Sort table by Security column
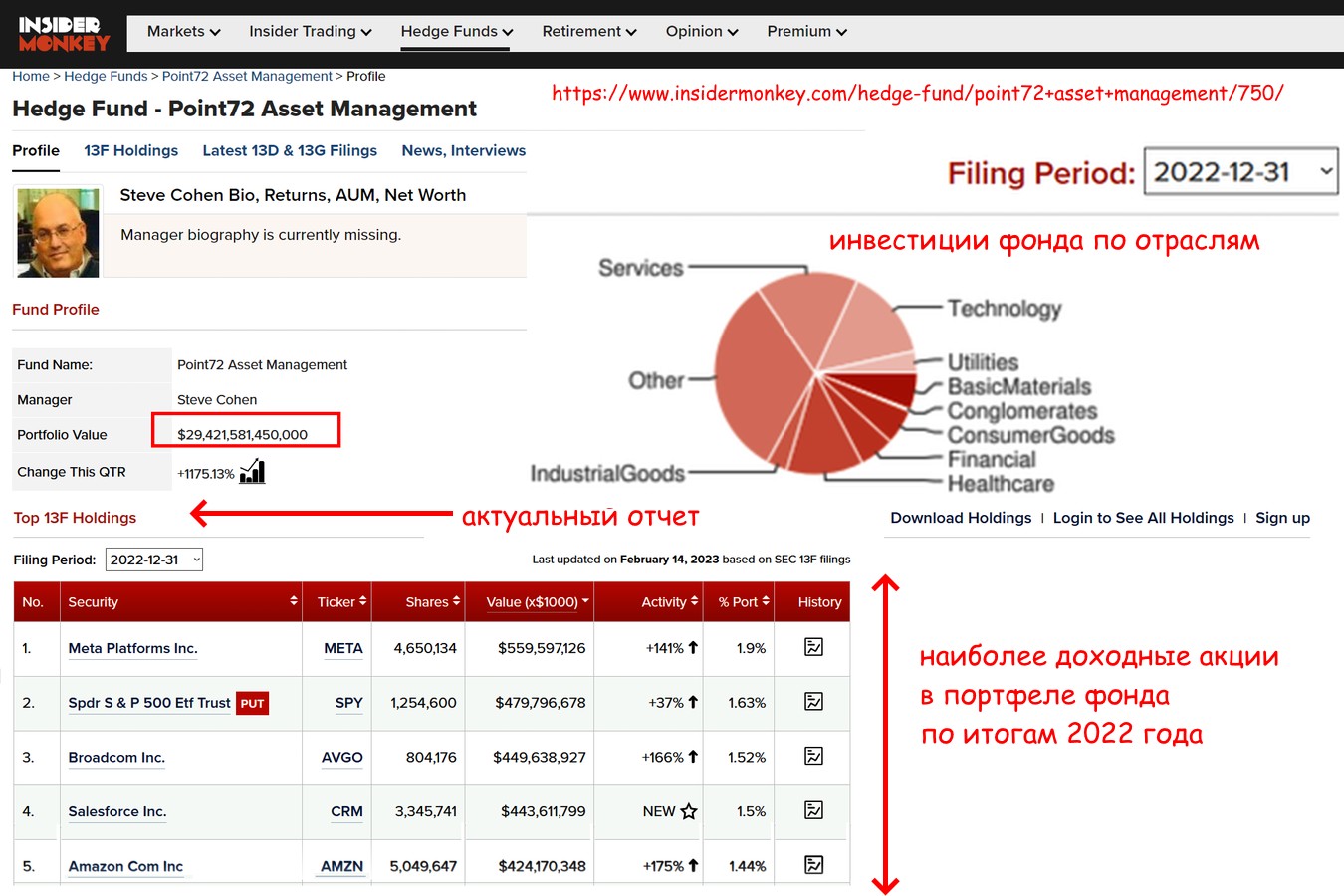This screenshot has height=896, width=1344. coord(182,602)
